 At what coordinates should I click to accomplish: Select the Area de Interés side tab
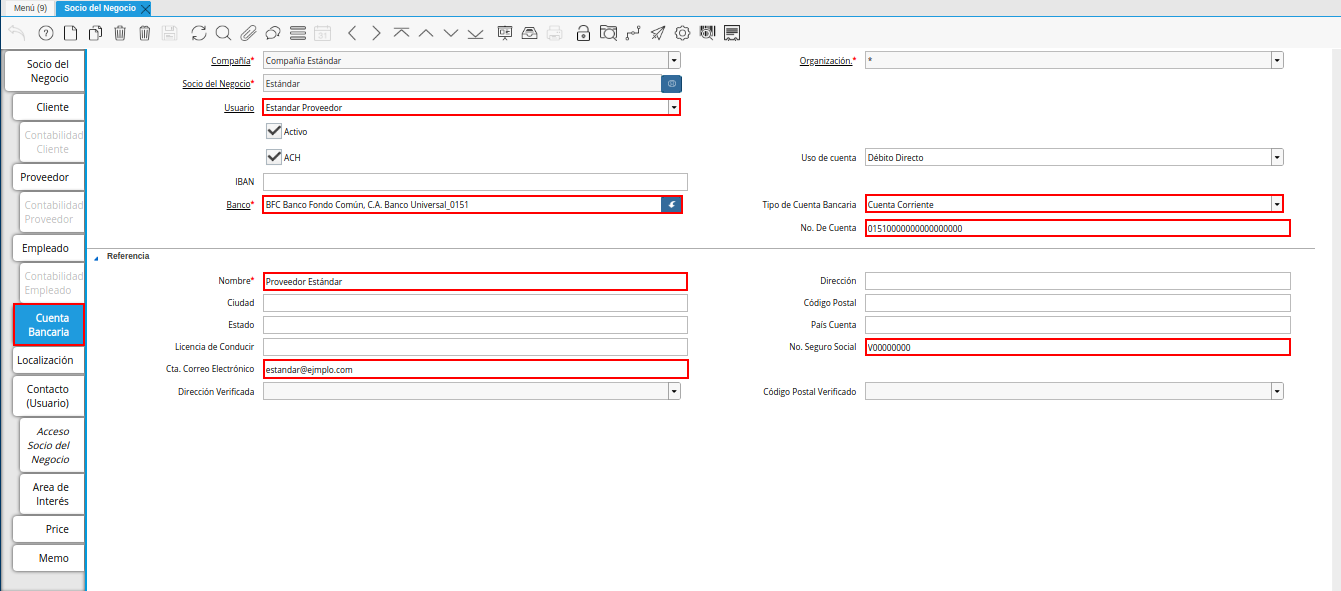[x=51, y=494]
